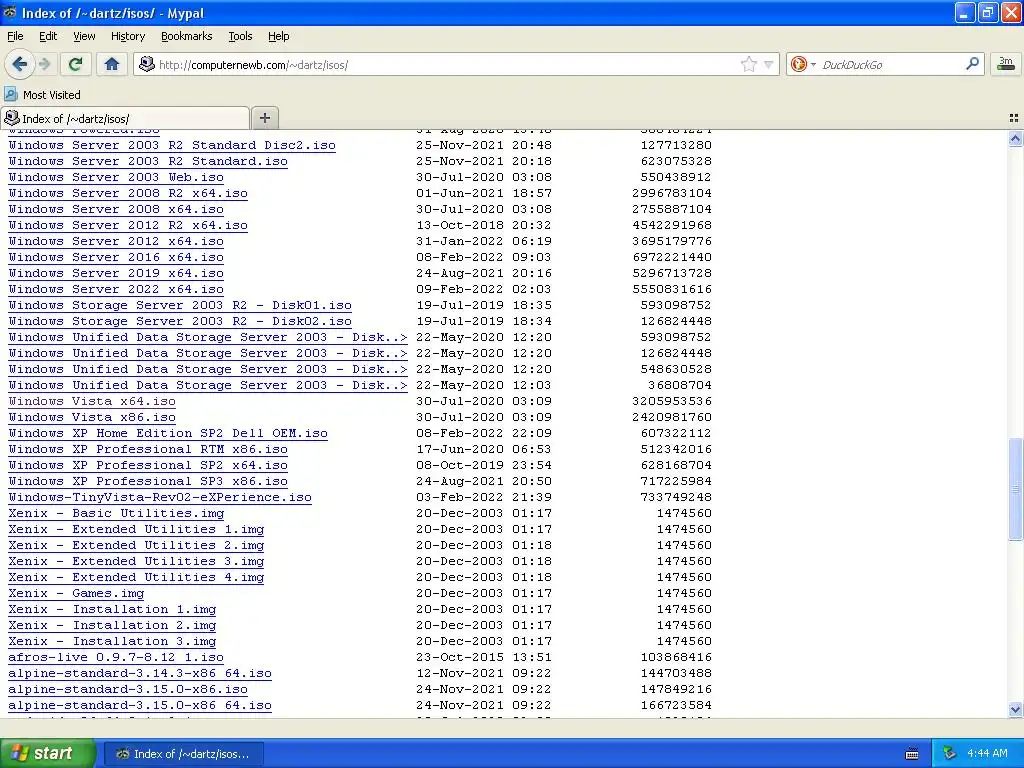Click Windows XP Professional SP3 x86.iso

click(148, 481)
